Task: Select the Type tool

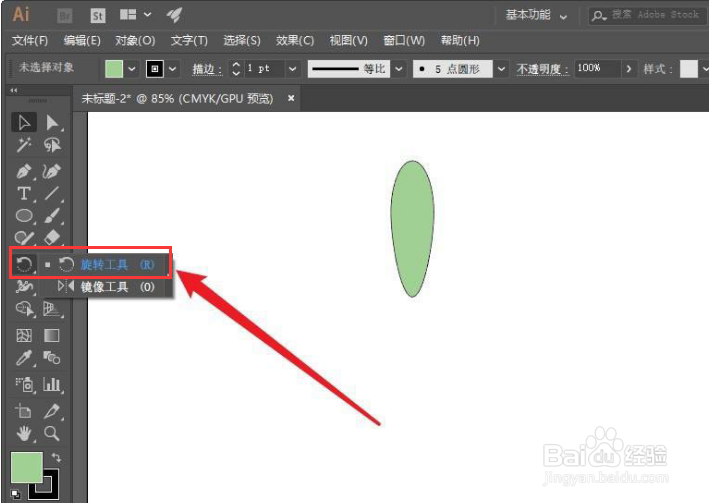Action: (24, 194)
